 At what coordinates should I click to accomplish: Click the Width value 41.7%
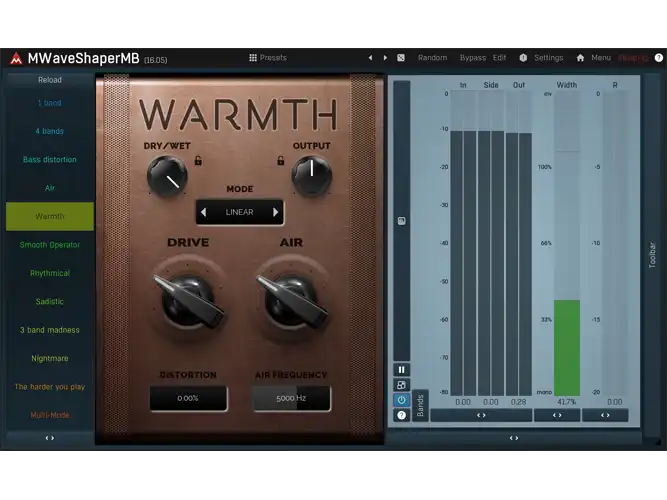[x=567, y=402]
